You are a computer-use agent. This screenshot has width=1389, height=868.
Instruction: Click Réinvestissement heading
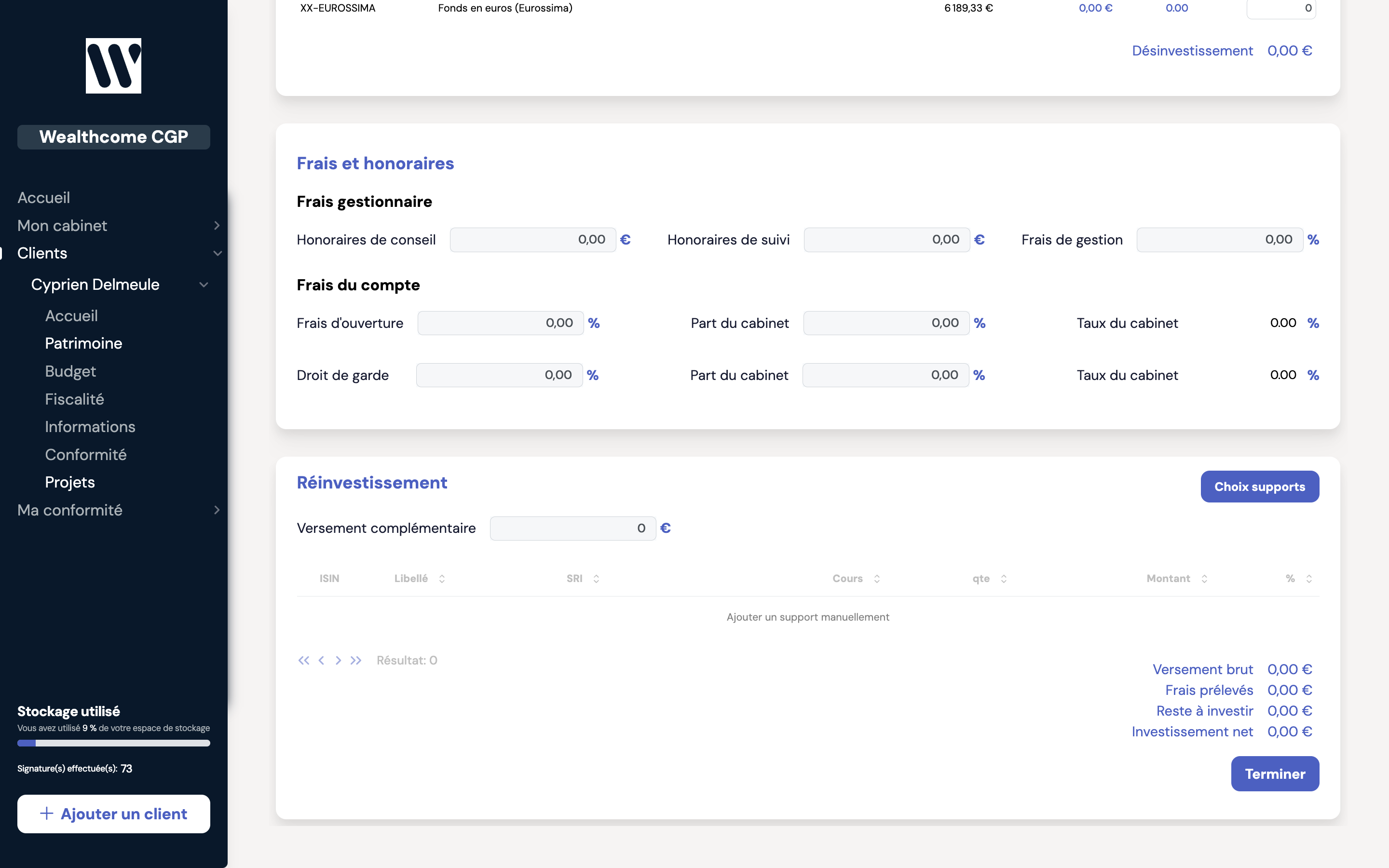click(372, 483)
